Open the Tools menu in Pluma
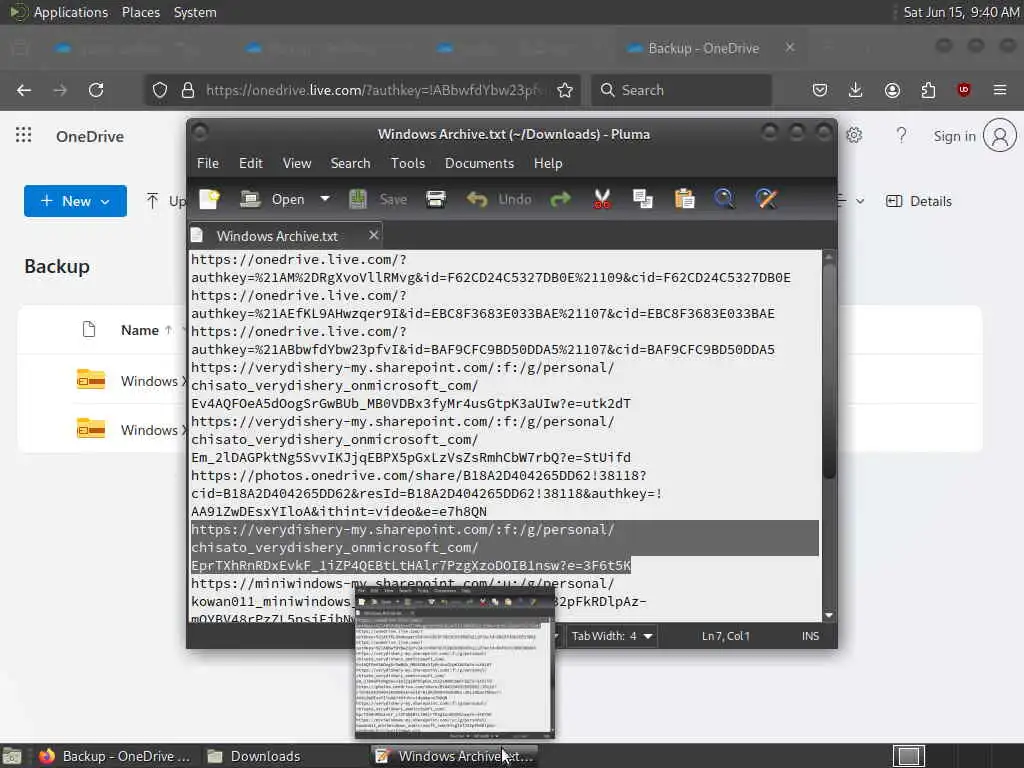 tap(408, 163)
